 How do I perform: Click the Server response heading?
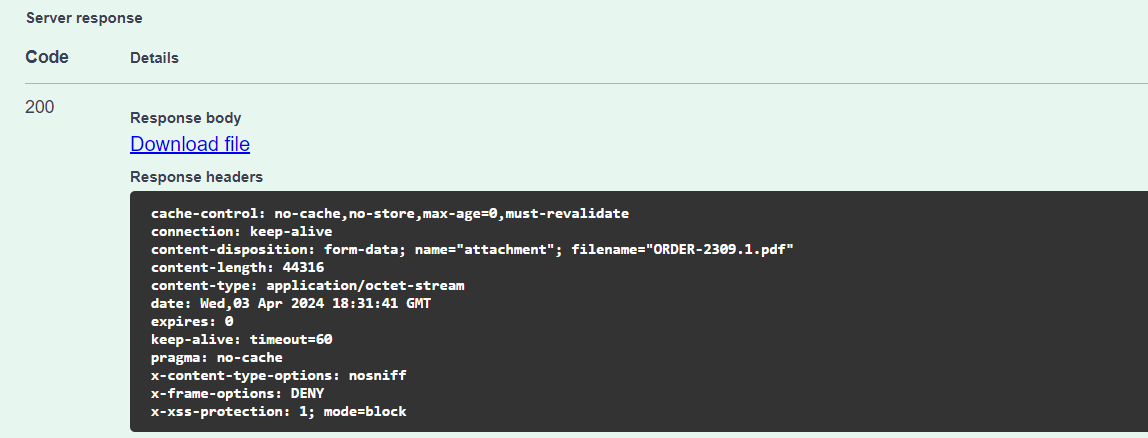tap(84, 18)
